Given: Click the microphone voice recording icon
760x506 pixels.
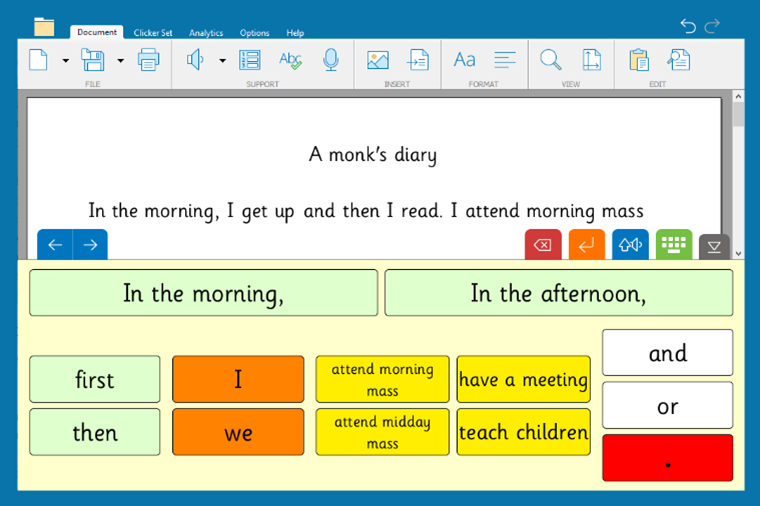Looking at the screenshot, I should pyautogui.click(x=330, y=60).
